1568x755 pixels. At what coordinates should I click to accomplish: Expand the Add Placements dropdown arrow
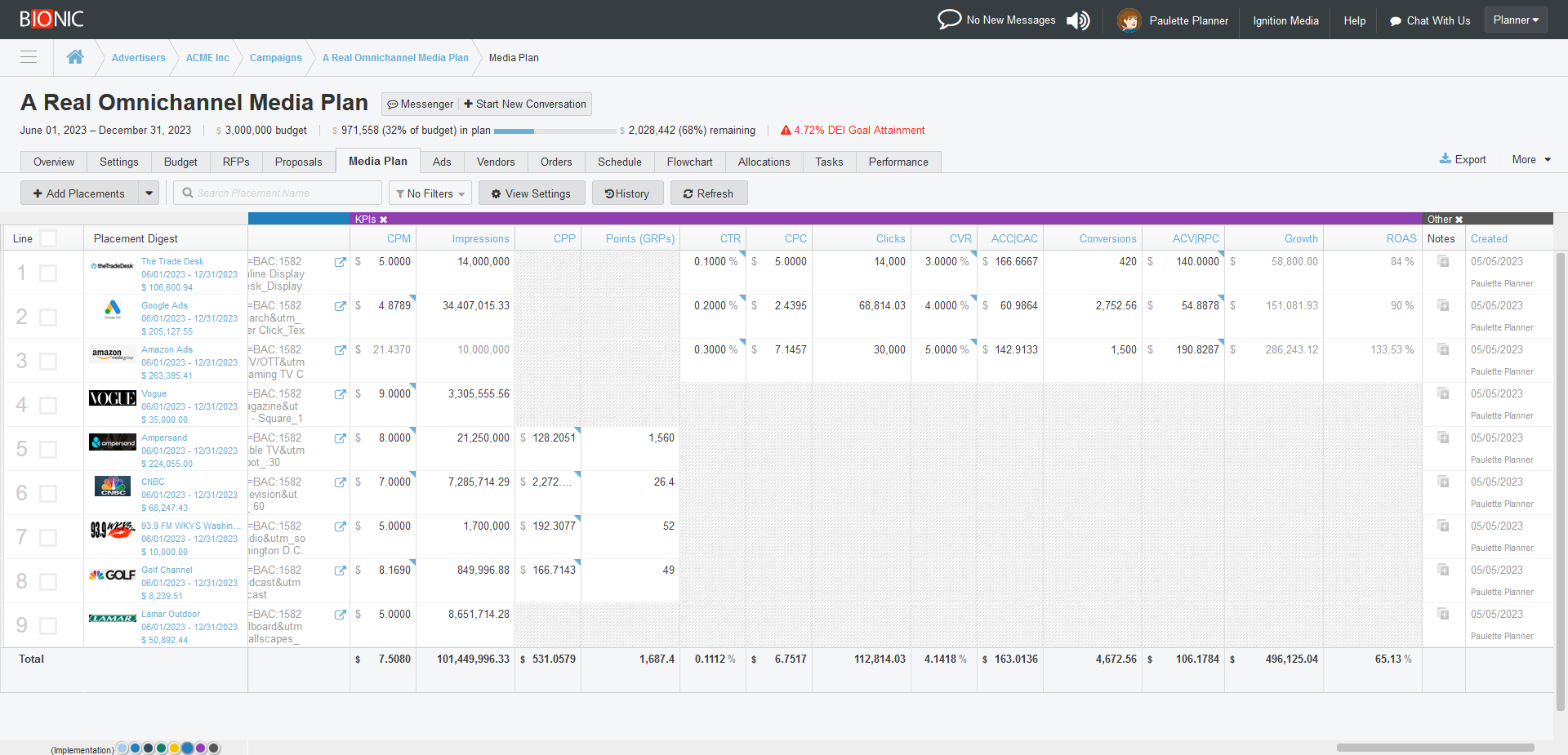pos(149,193)
